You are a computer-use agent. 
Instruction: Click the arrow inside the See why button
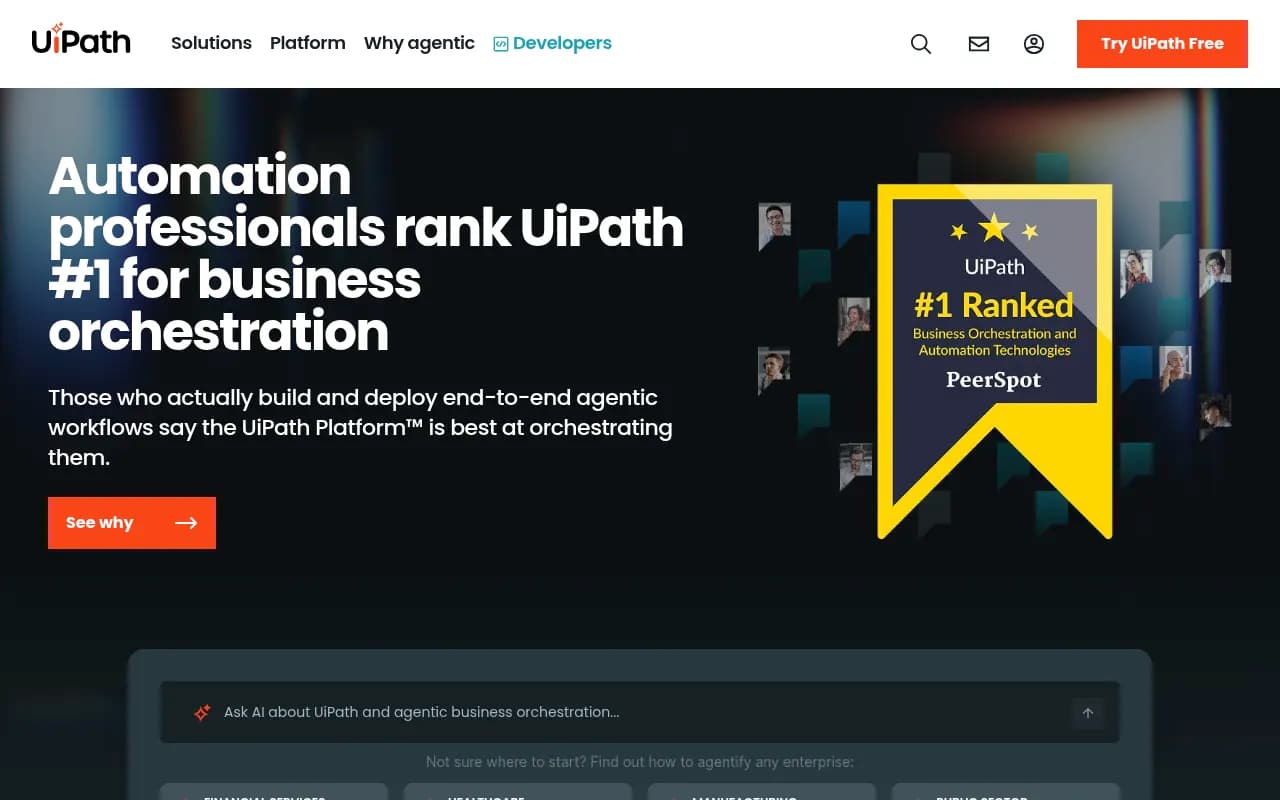coord(186,522)
